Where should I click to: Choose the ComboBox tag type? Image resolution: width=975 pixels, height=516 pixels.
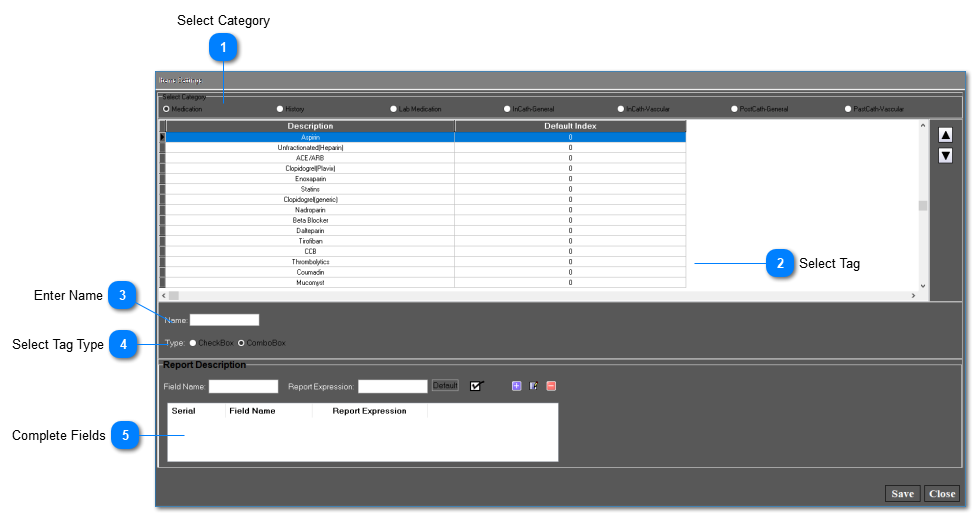coord(241,343)
